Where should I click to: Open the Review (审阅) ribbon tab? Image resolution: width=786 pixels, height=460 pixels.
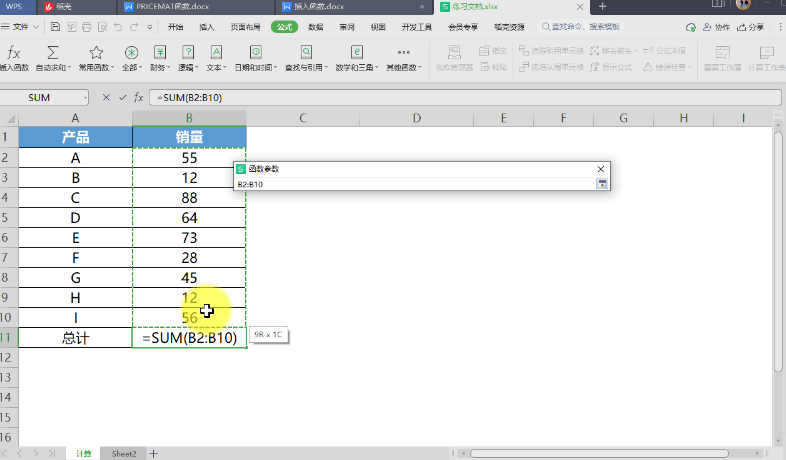347,27
